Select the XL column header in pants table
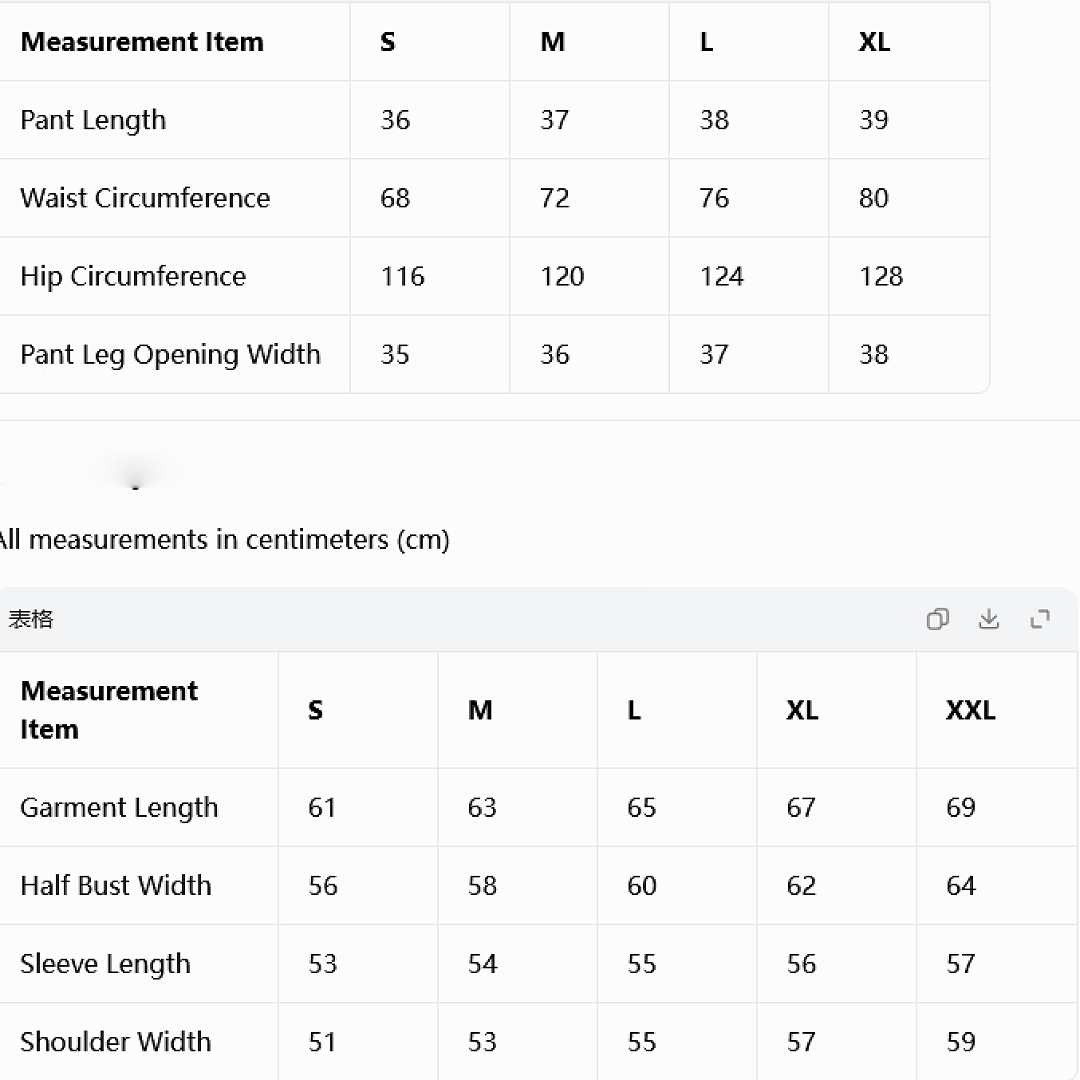 (x=874, y=42)
